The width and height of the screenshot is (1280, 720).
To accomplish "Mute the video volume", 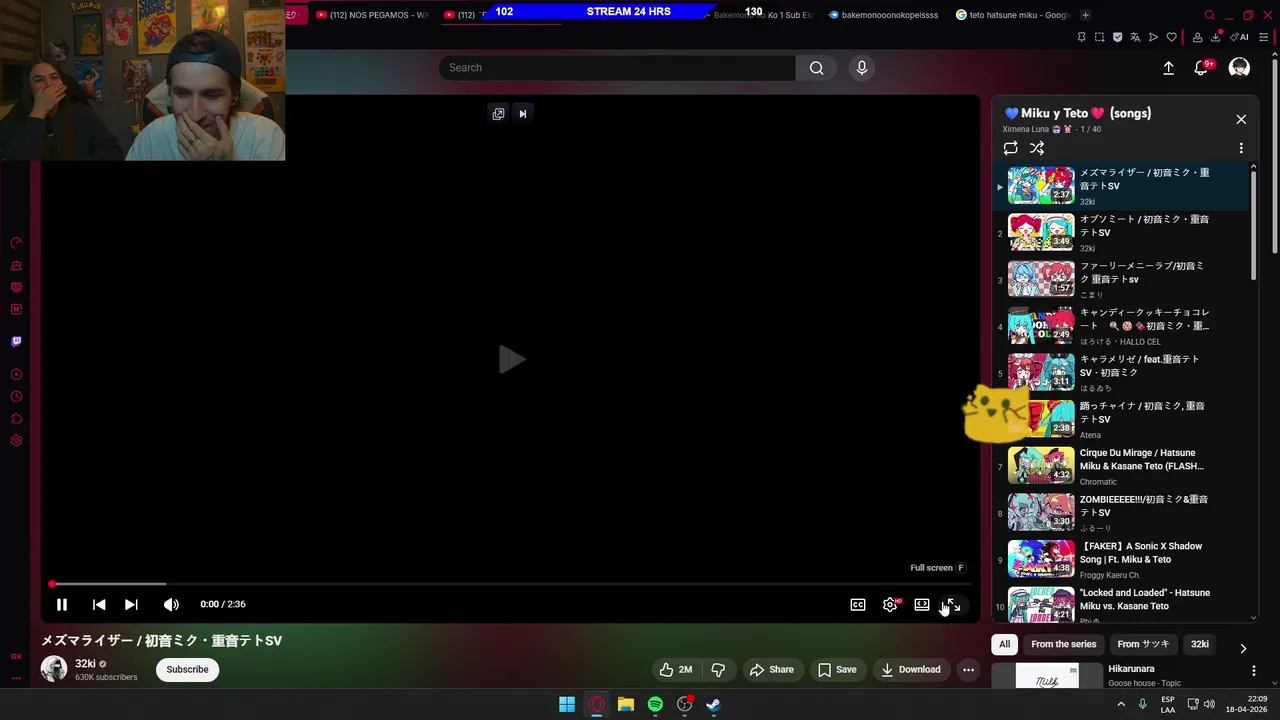I will [x=171, y=604].
